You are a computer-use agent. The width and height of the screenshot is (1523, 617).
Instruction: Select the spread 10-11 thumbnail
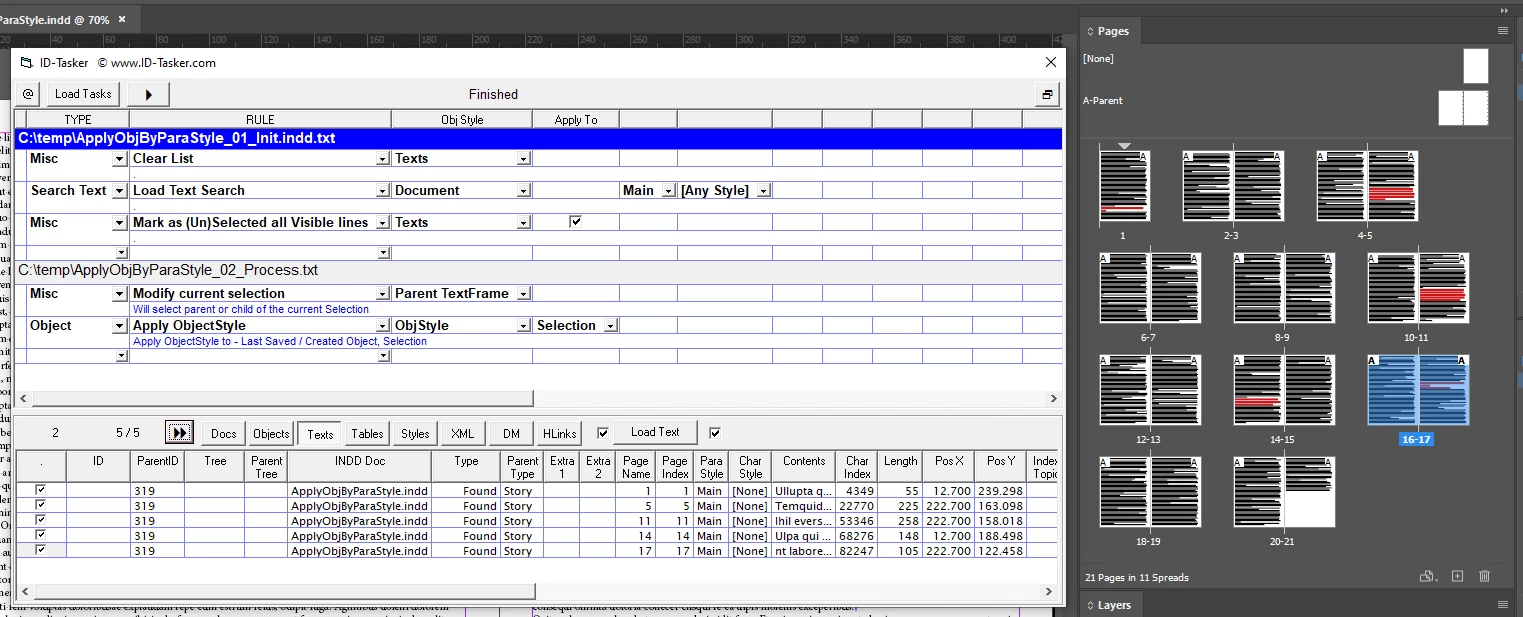click(x=1418, y=288)
